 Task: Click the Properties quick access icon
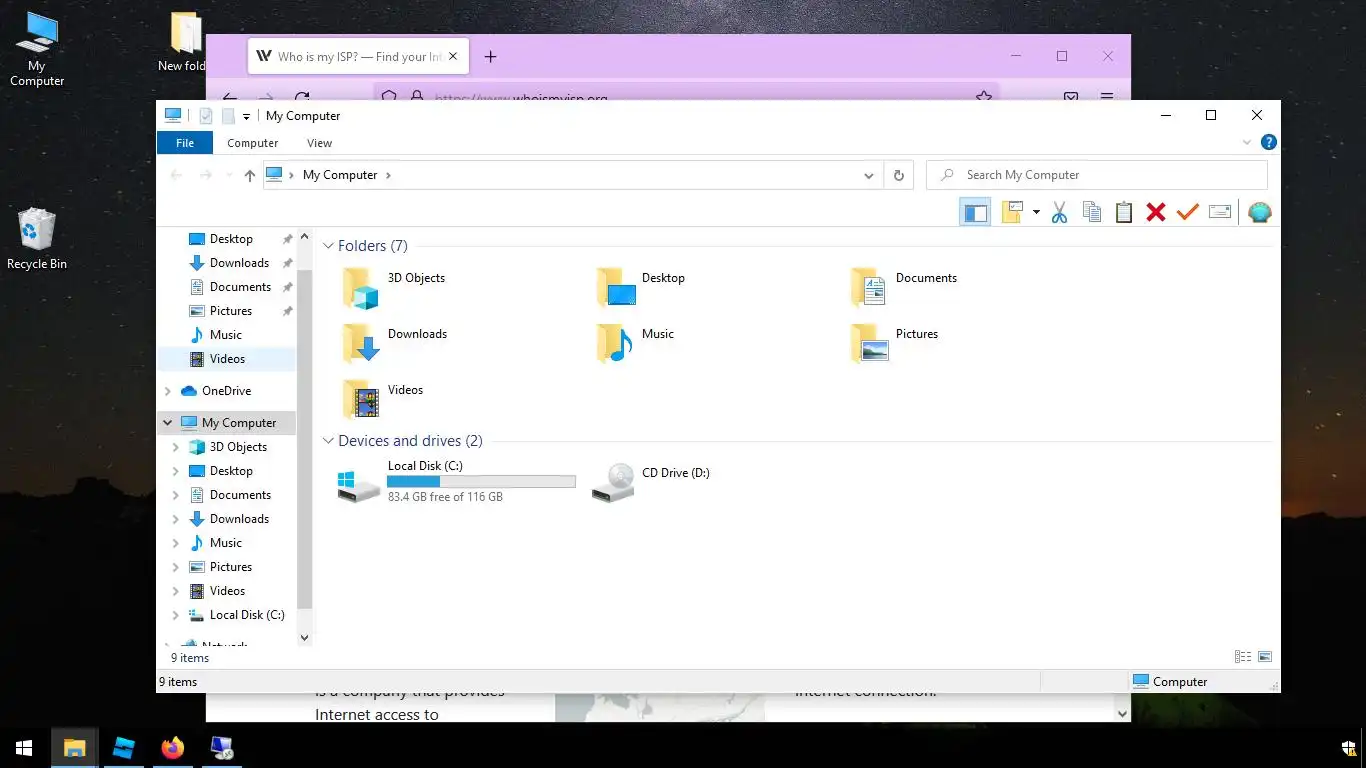206,116
